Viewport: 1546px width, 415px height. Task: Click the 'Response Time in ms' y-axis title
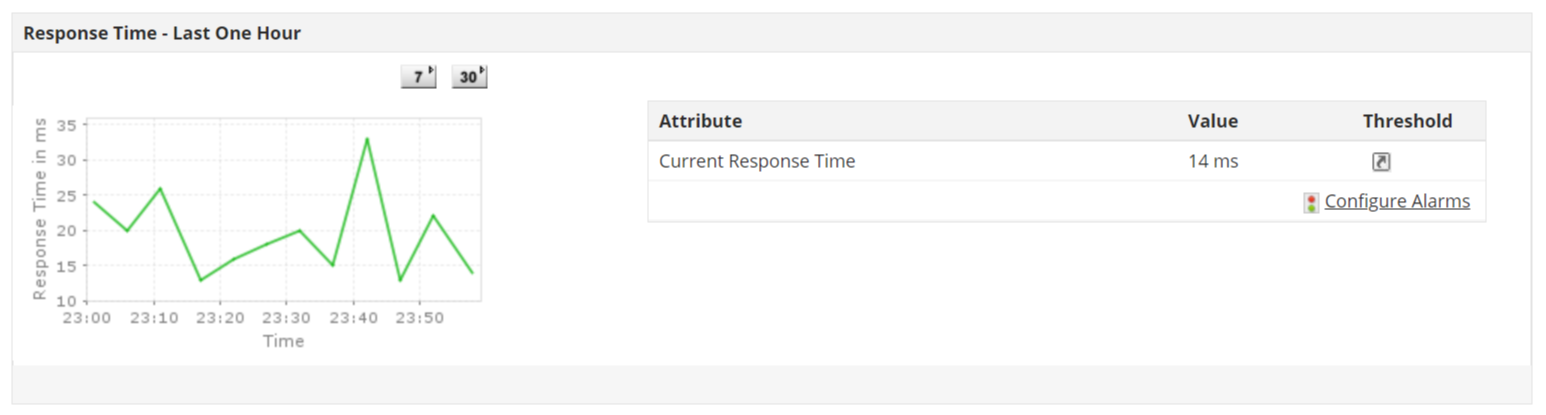[41, 209]
